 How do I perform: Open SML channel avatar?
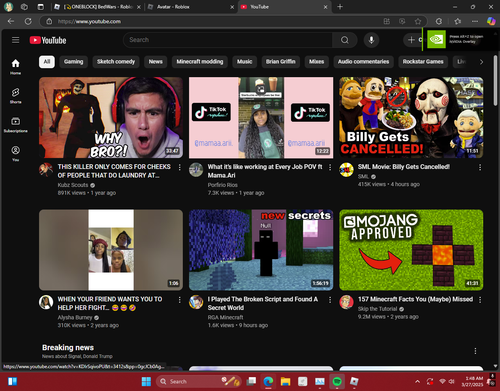pyautogui.click(x=346, y=170)
